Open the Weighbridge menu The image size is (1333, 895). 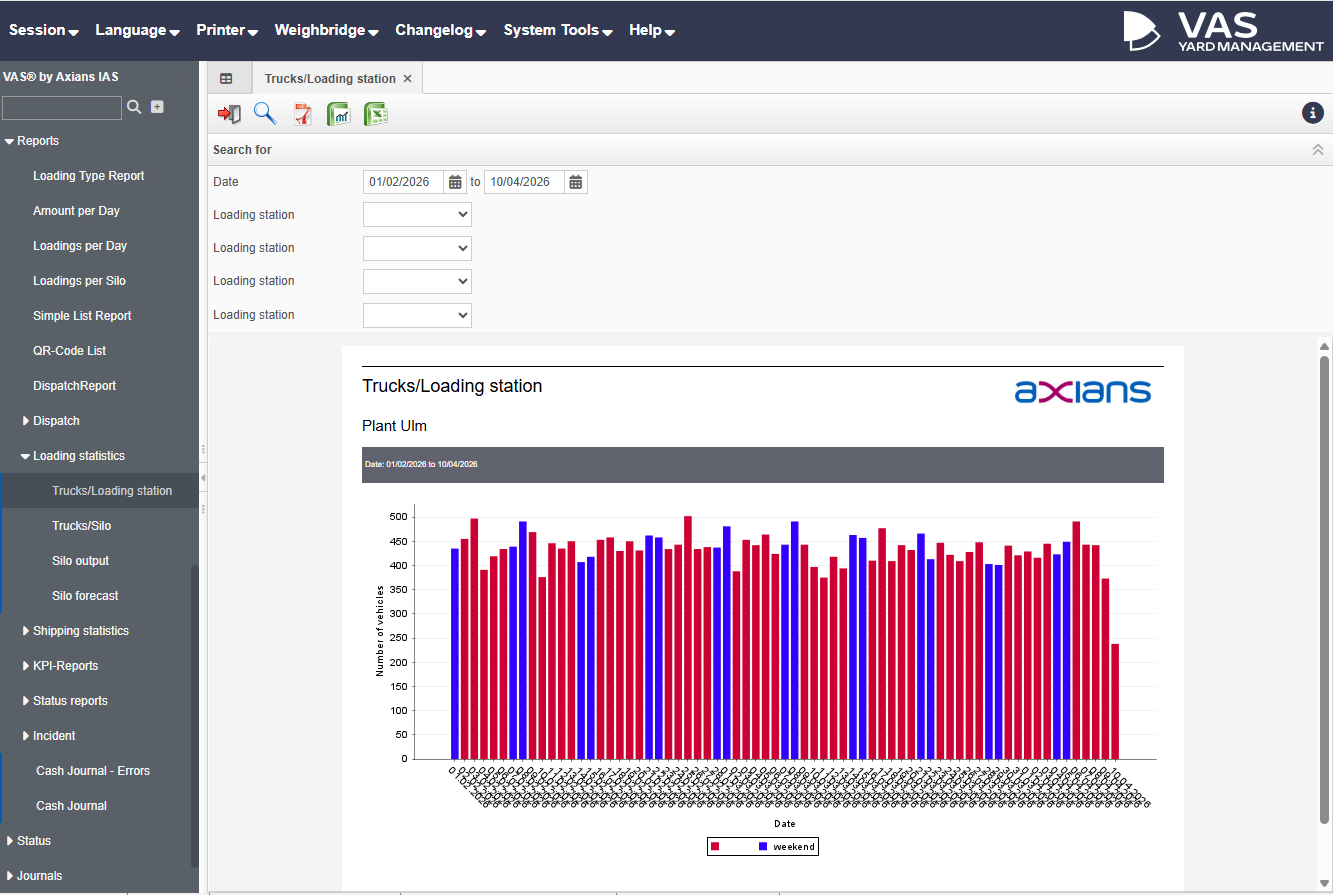pos(326,30)
